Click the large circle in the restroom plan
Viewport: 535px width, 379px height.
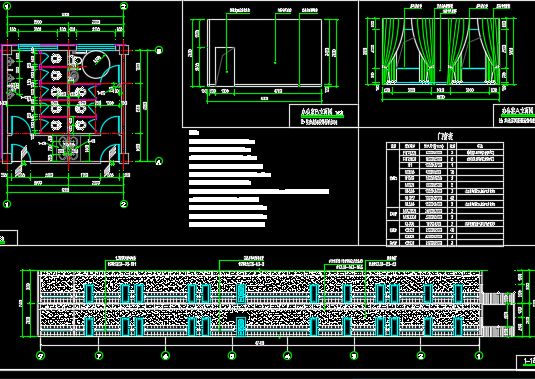96,64
